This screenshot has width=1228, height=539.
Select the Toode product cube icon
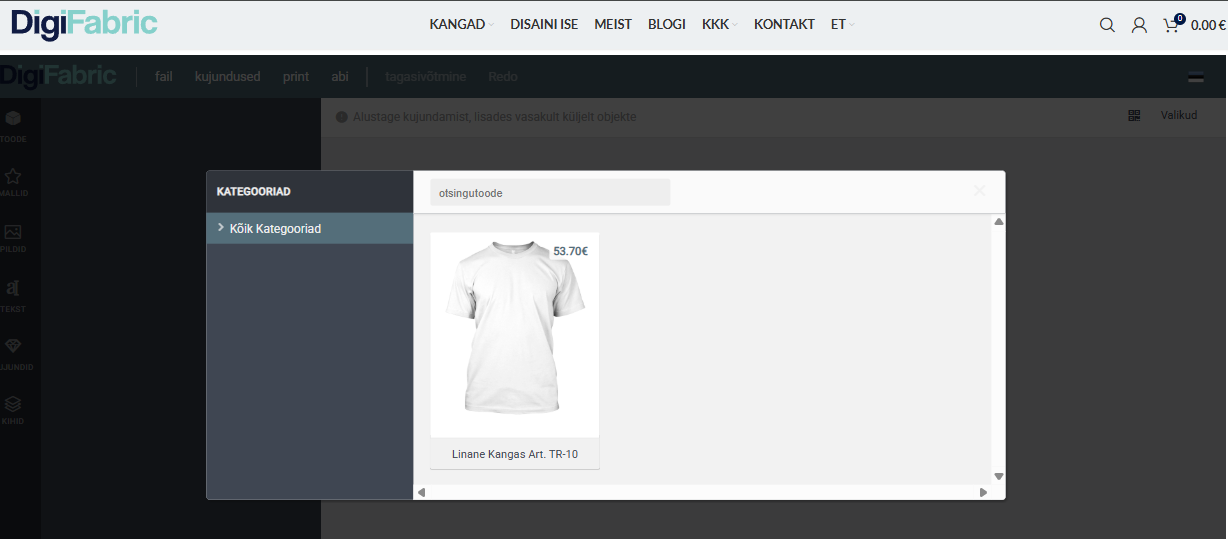click(x=13, y=119)
